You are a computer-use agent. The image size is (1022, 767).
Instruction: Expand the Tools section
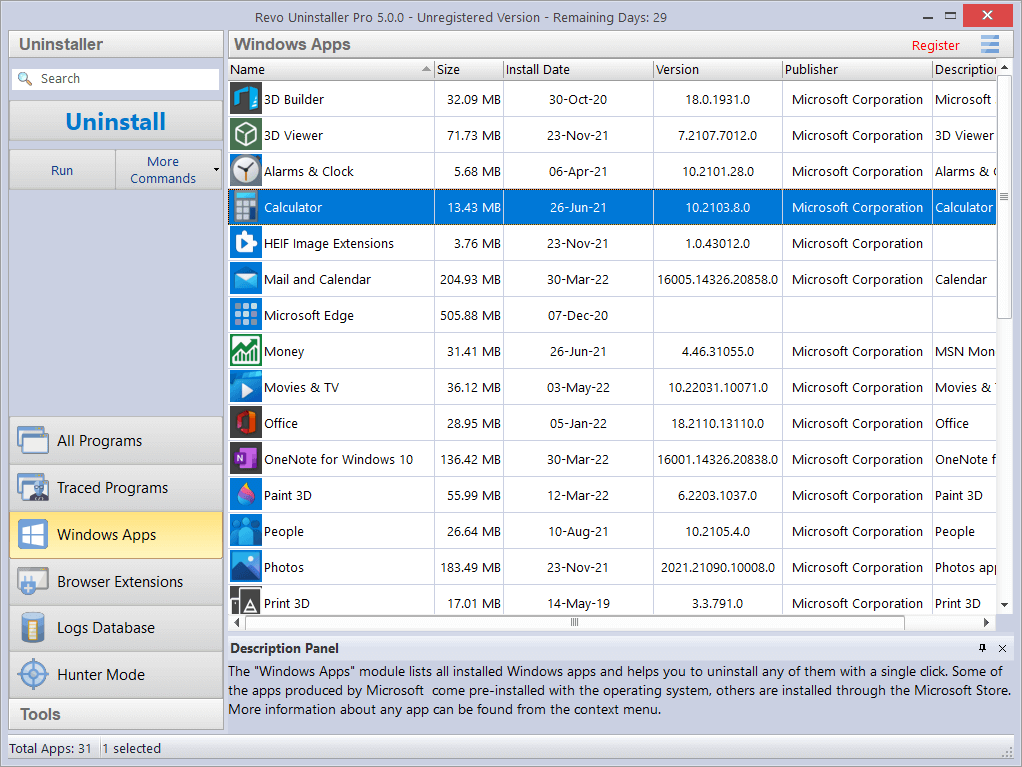coord(115,714)
